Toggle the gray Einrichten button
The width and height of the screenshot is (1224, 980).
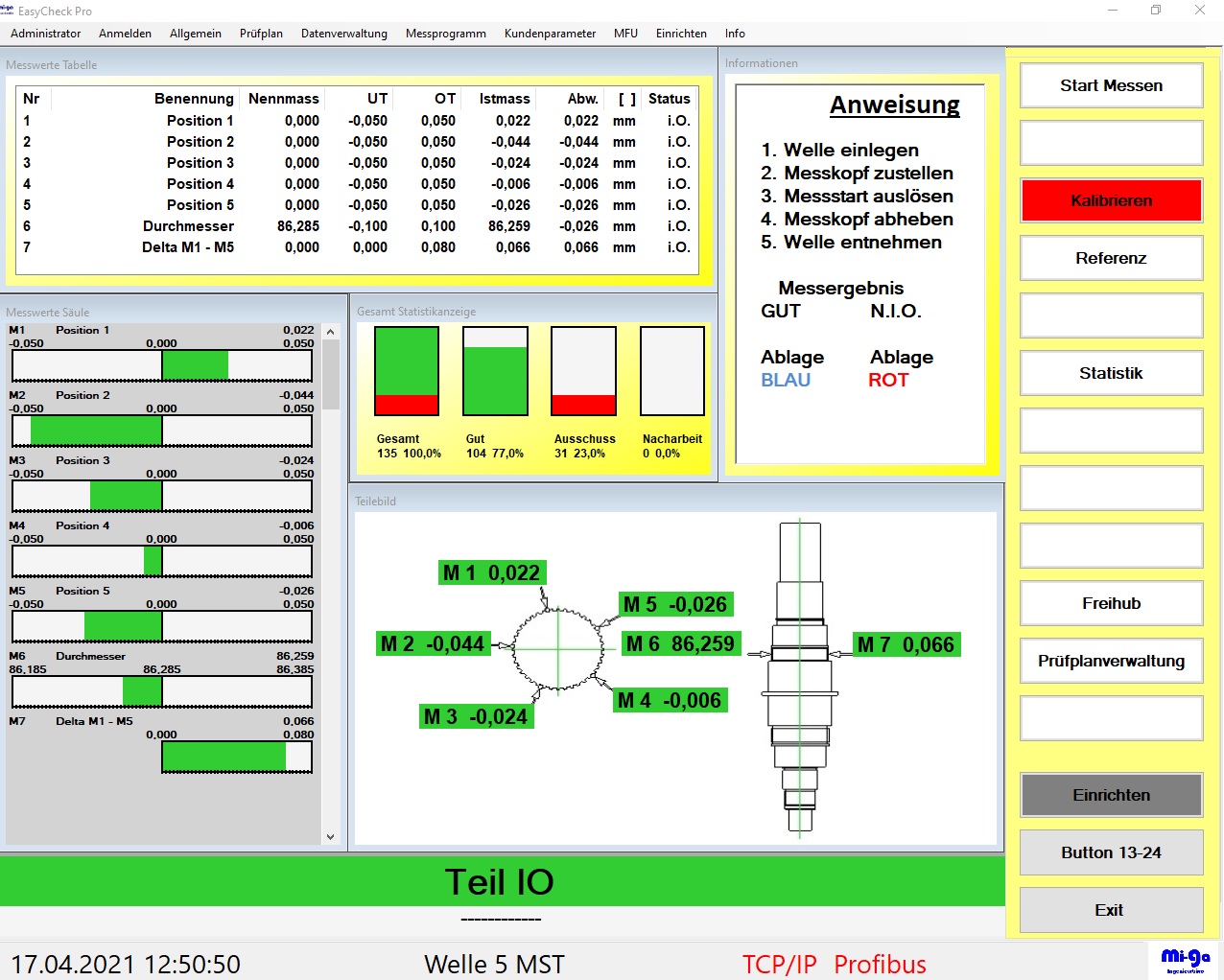(x=1111, y=795)
